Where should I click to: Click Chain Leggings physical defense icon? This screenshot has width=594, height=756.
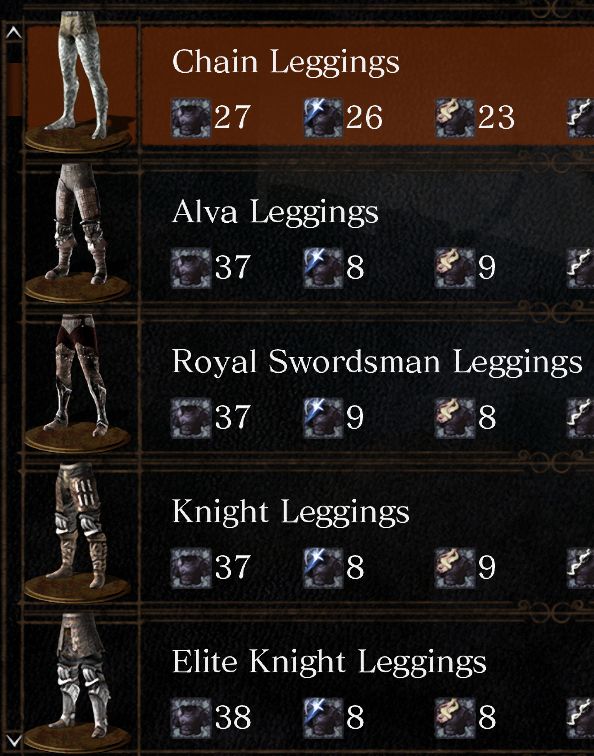[x=191, y=118]
